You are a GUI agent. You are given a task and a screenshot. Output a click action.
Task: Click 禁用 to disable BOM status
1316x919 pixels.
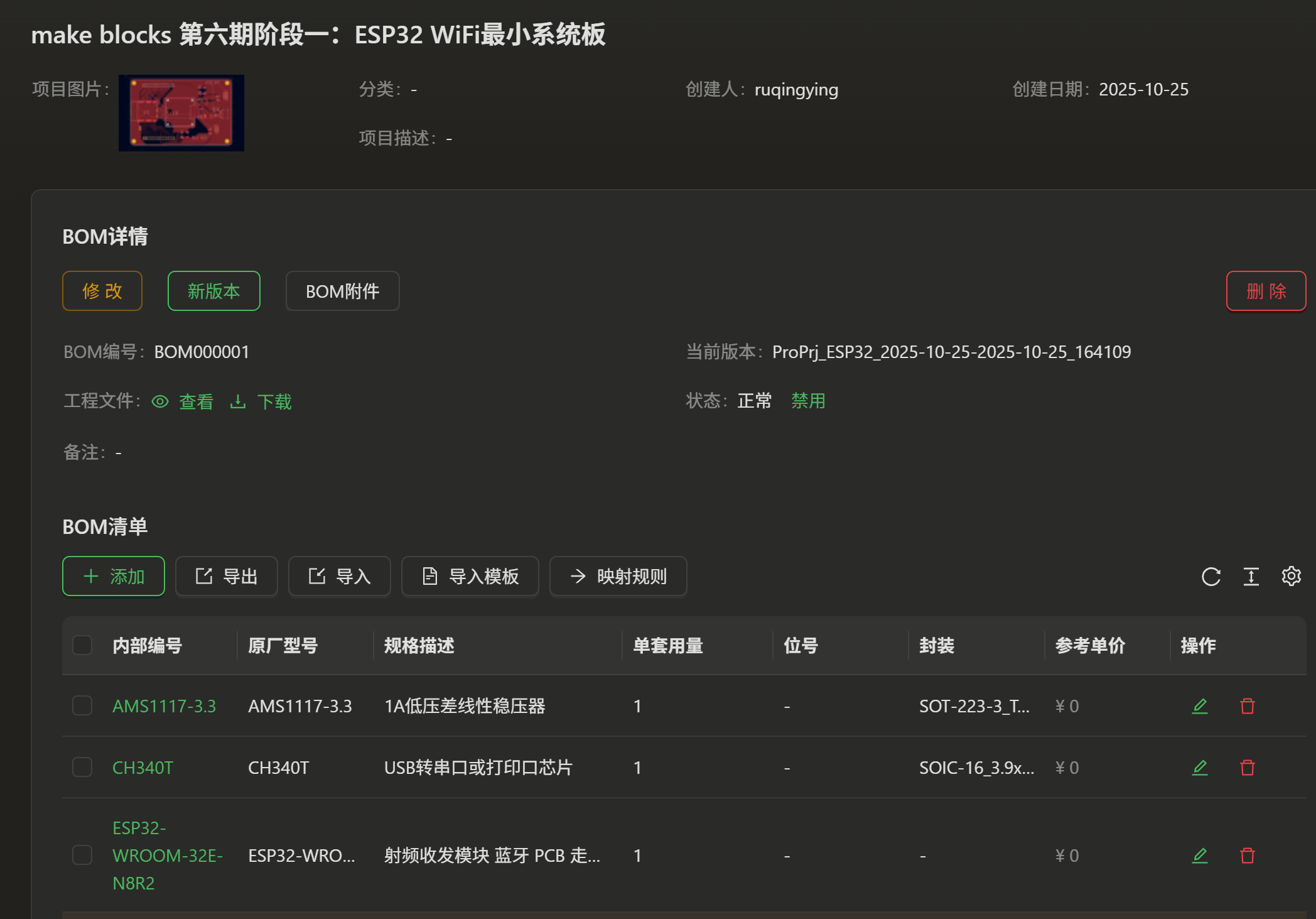[x=808, y=401]
